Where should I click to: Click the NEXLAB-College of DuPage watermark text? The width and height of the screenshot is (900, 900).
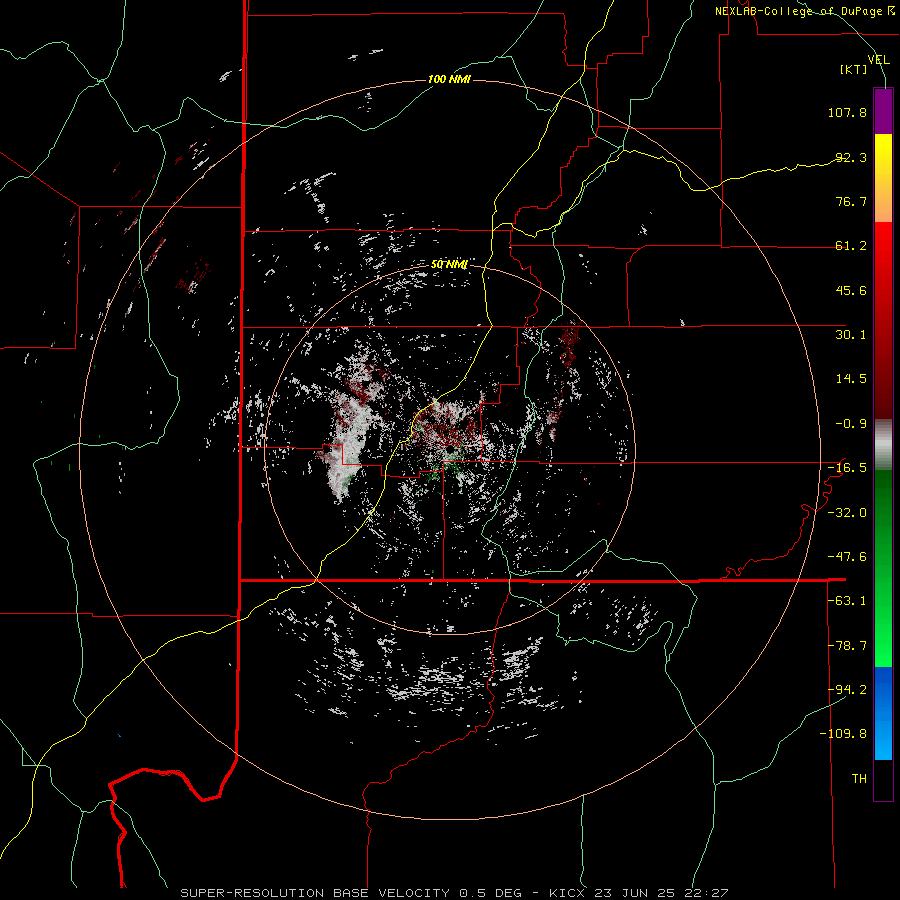(x=805, y=11)
